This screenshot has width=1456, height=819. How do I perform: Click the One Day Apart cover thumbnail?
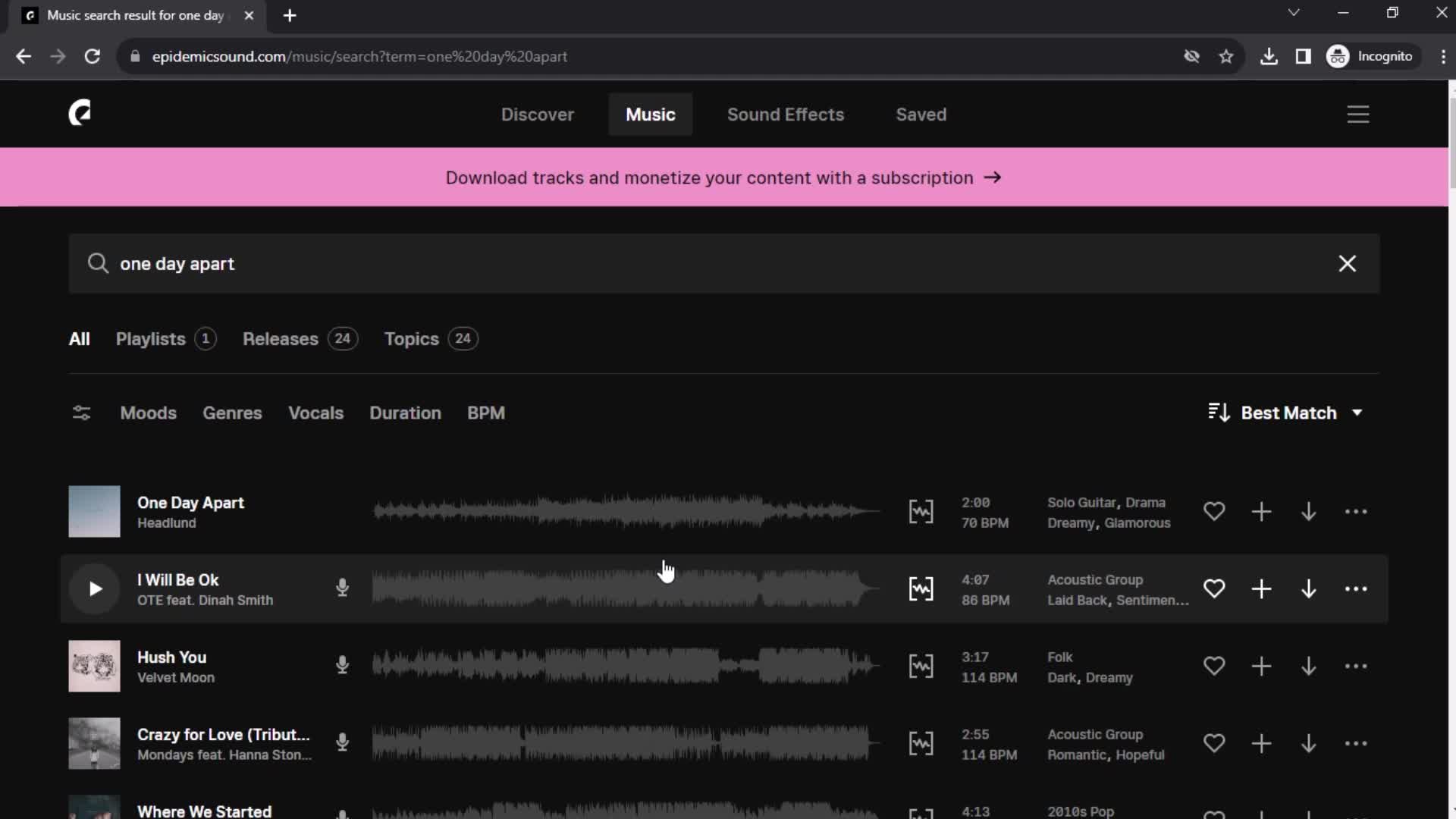pos(94,512)
